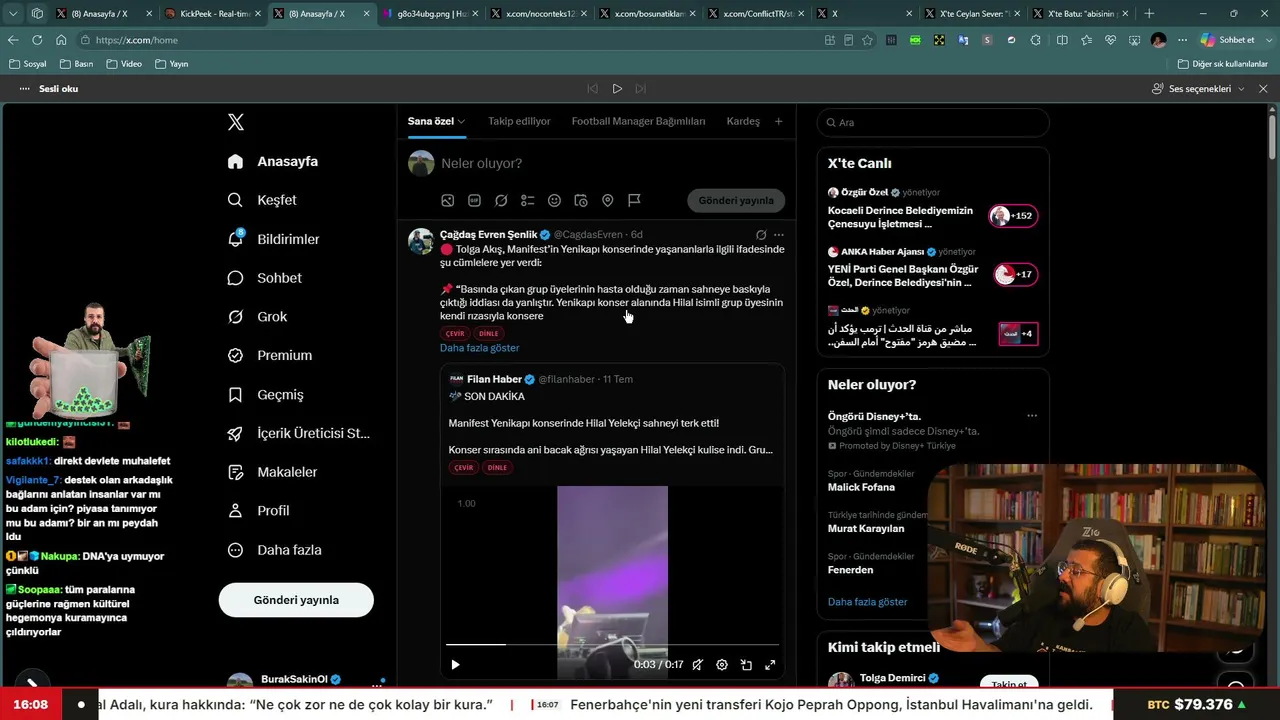Image resolution: width=1280 pixels, height=720 pixels.
Task: Add location tag to the post
Action: 607,200
